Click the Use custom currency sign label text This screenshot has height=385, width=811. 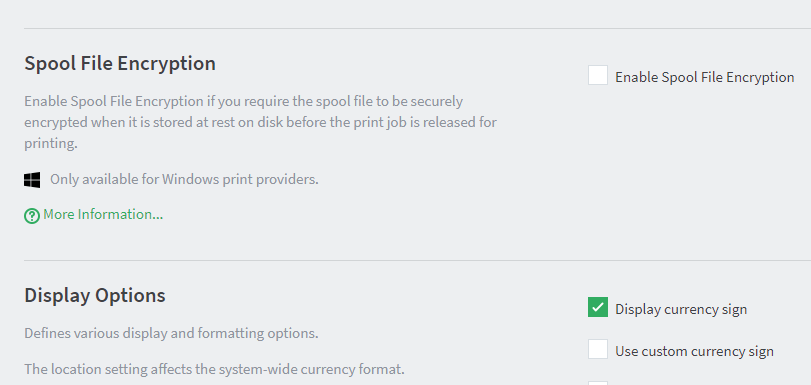[x=694, y=351]
